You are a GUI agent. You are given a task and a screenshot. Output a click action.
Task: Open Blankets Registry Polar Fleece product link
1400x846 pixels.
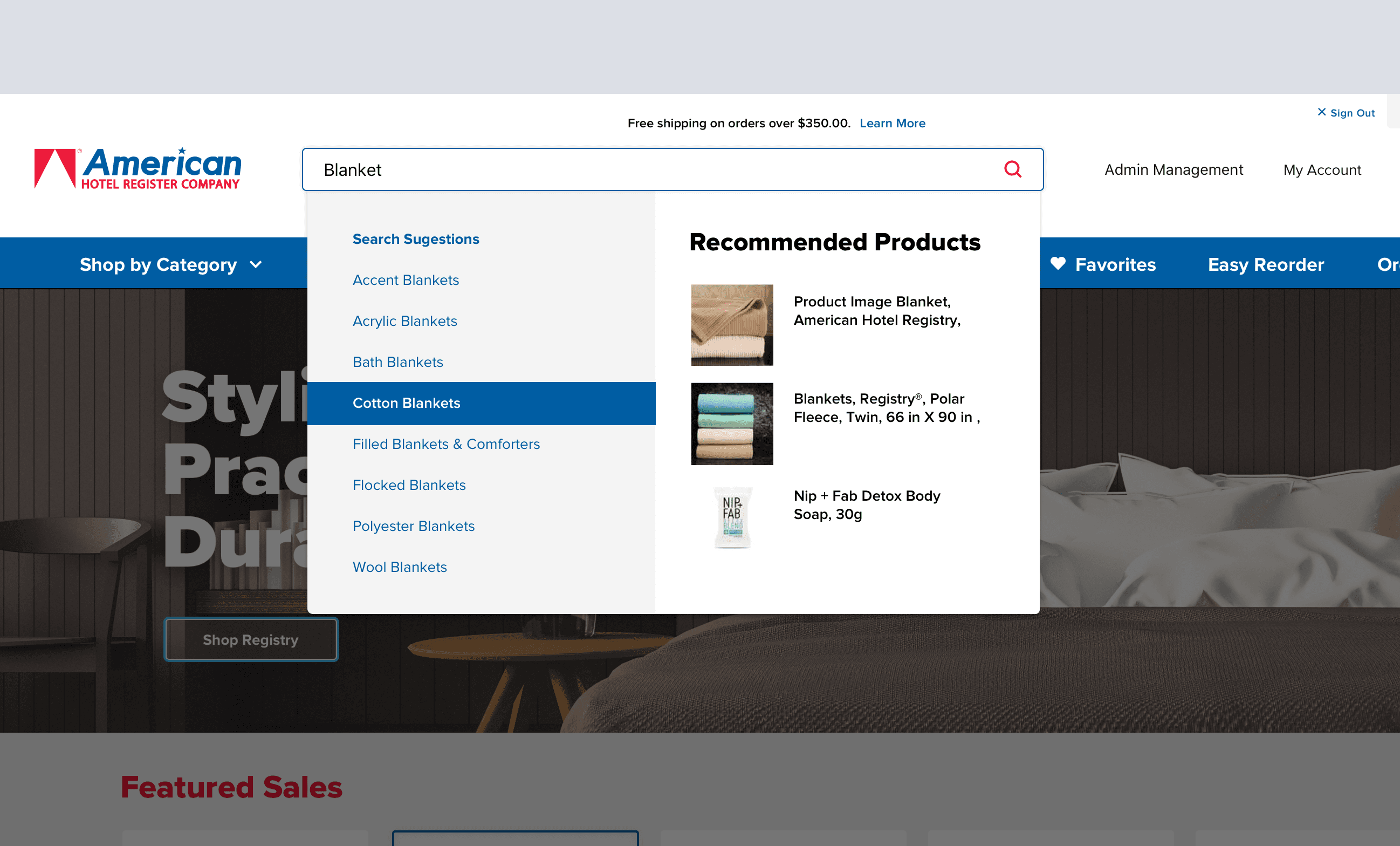[x=887, y=408]
